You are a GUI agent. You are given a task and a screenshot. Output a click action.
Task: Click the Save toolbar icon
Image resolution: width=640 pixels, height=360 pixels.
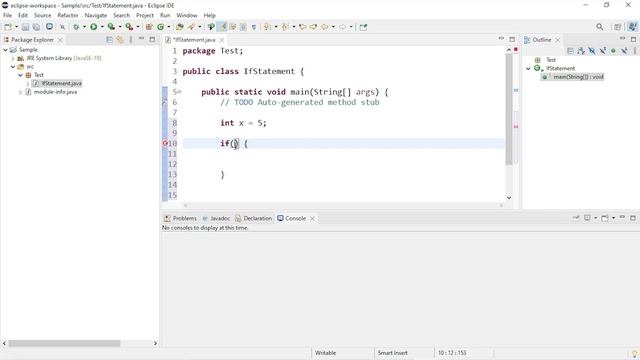tap(25, 27)
